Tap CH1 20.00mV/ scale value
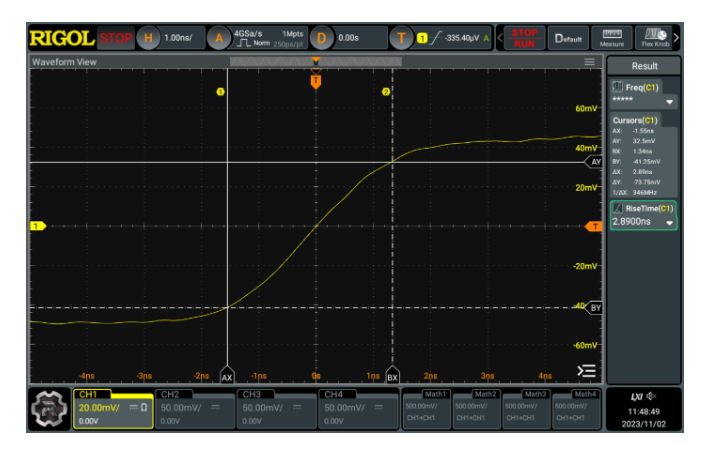Image resolution: width=712 pixels, height=457 pixels. click(x=99, y=407)
